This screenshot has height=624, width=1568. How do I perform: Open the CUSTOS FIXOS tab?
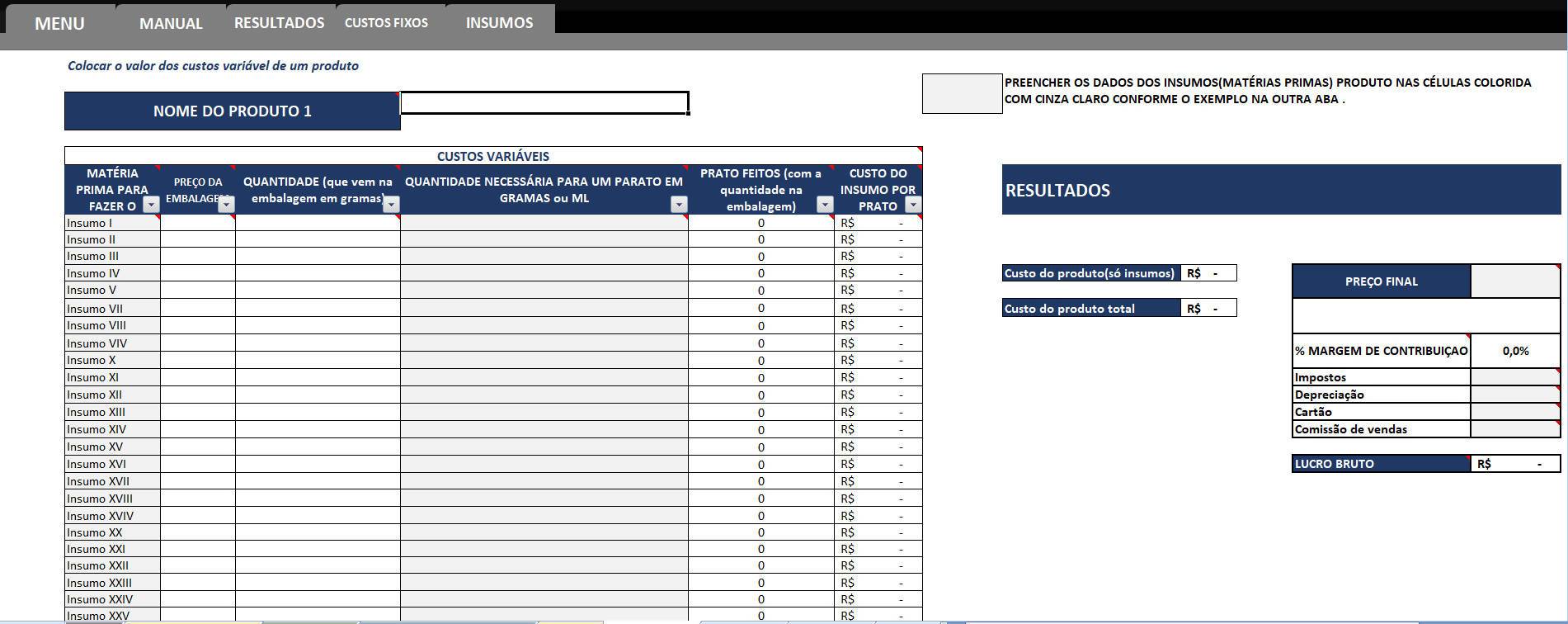click(386, 23)
